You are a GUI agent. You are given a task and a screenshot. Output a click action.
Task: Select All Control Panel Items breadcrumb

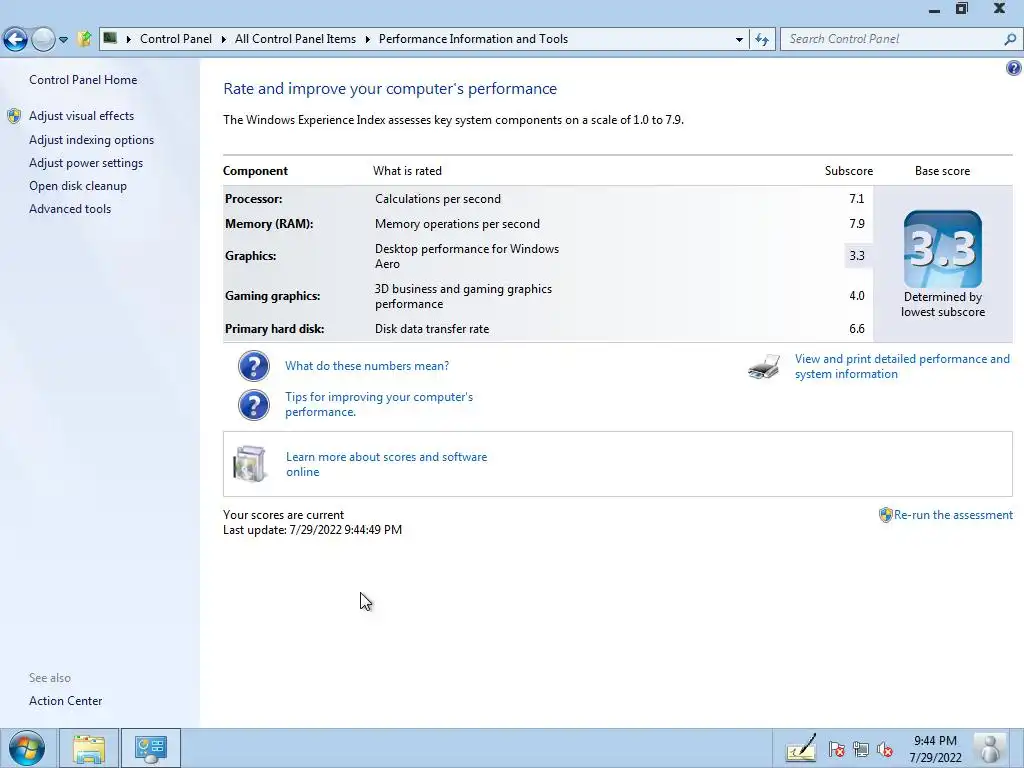point(295,39)
